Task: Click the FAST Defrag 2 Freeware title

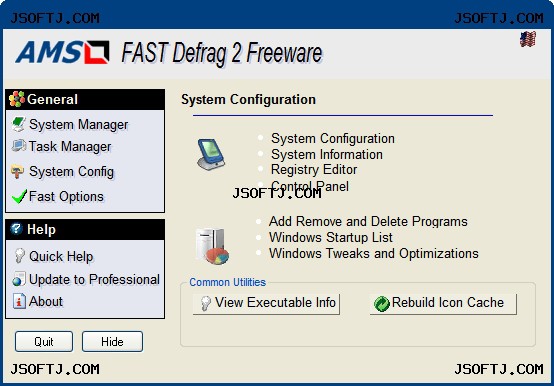Action: coord(222,53)
